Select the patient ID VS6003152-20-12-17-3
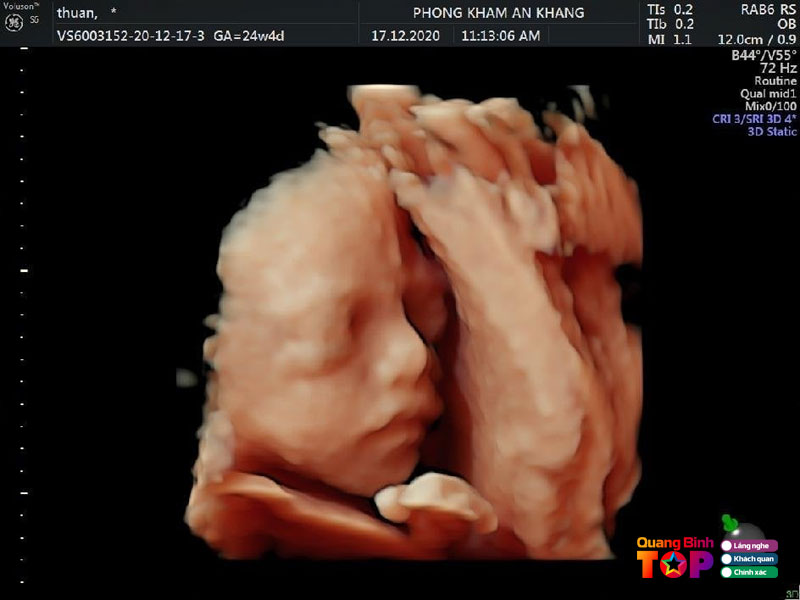Screen dimensions: 800x600 [x=131, y=35]
